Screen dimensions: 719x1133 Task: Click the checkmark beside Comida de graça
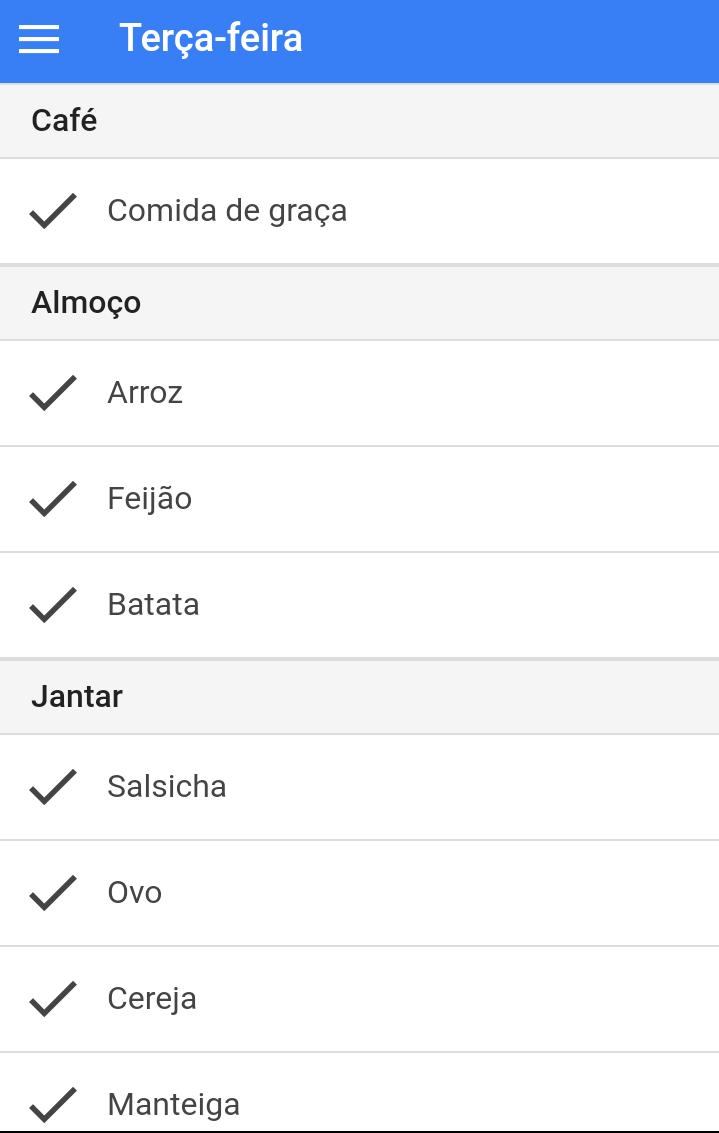pos(53,211)
